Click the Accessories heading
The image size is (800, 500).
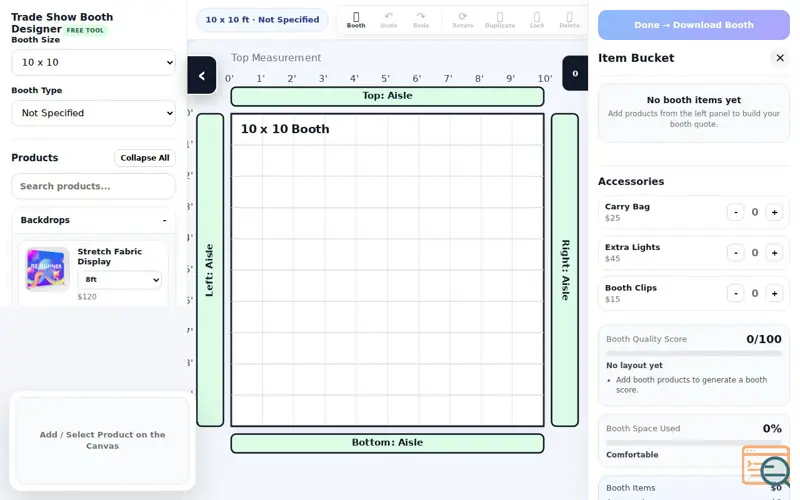coord(631,182)
